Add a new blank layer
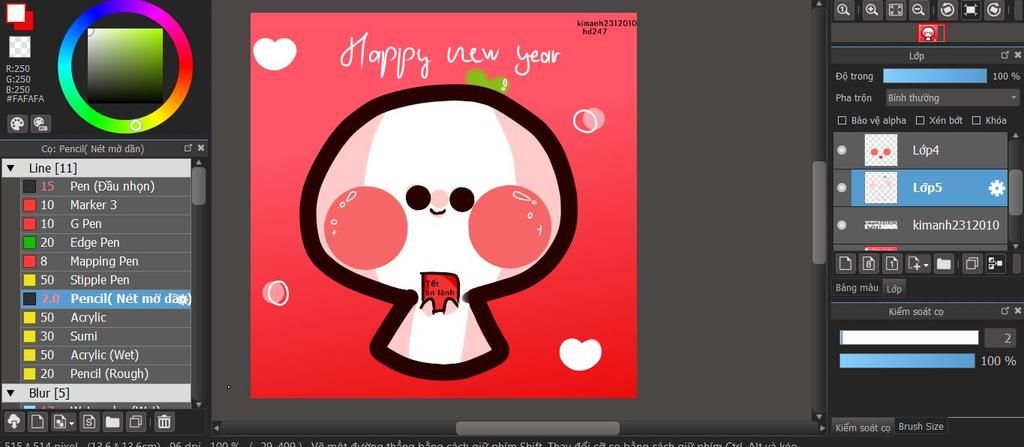This screenshot has height=447, width=1024. [x=846, y=263]
